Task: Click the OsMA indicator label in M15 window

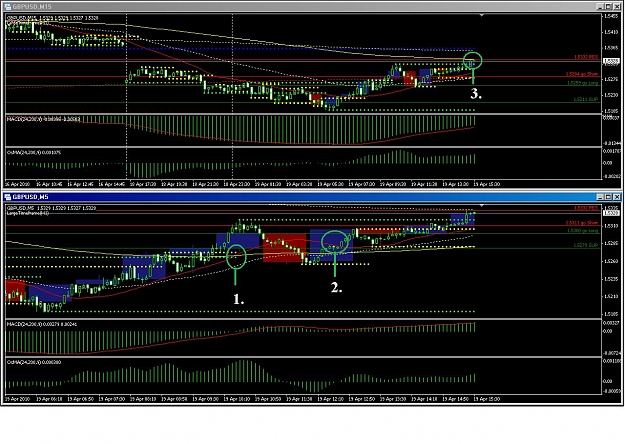Action: pyautogui.click(x=34, y=152)
